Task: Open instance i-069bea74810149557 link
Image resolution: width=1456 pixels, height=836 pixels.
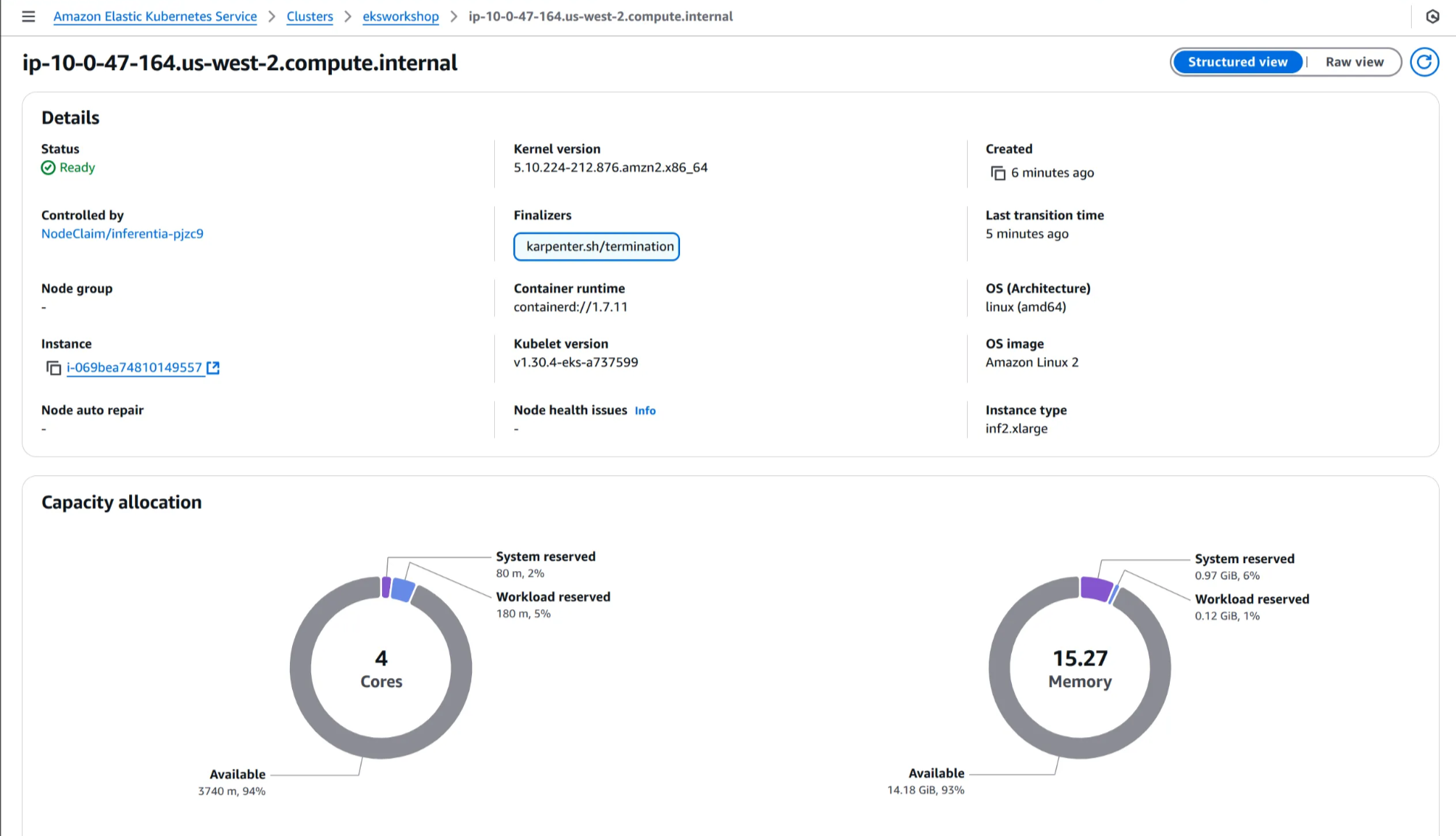Action: 134,367
